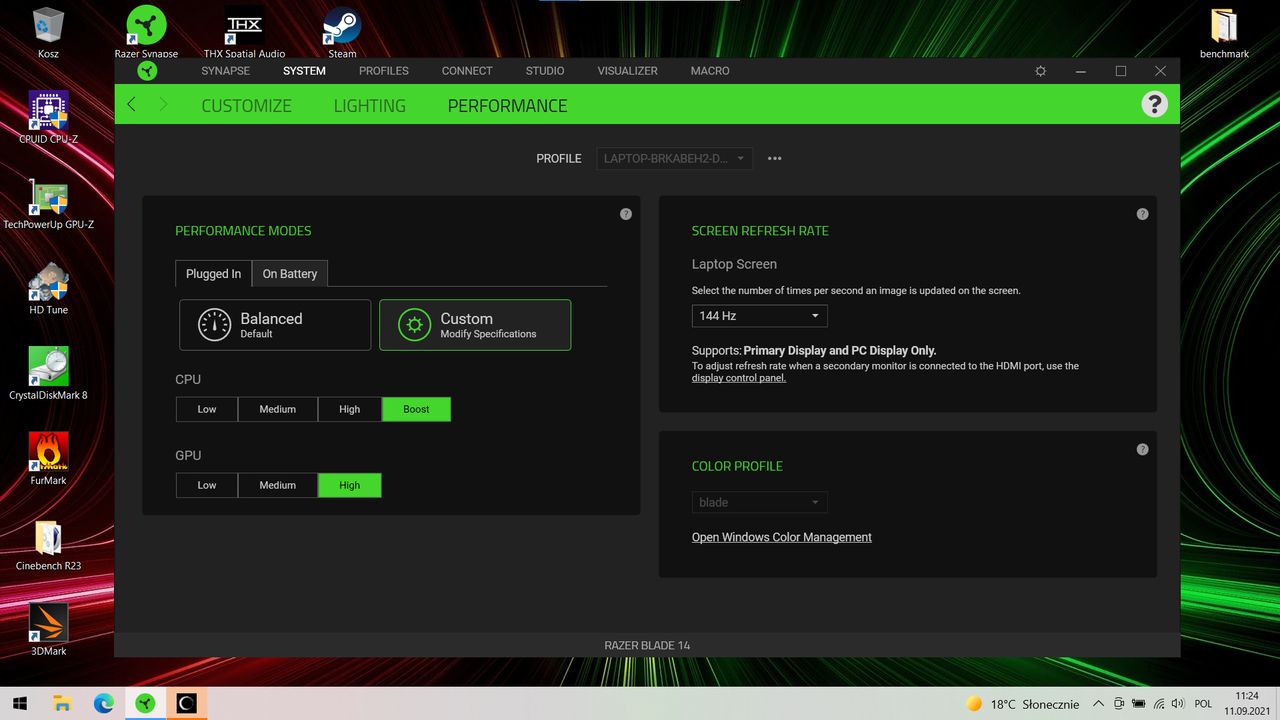1280x720 pixels.
Task: Set CPU to Low
Action: [x=207, y=409]
